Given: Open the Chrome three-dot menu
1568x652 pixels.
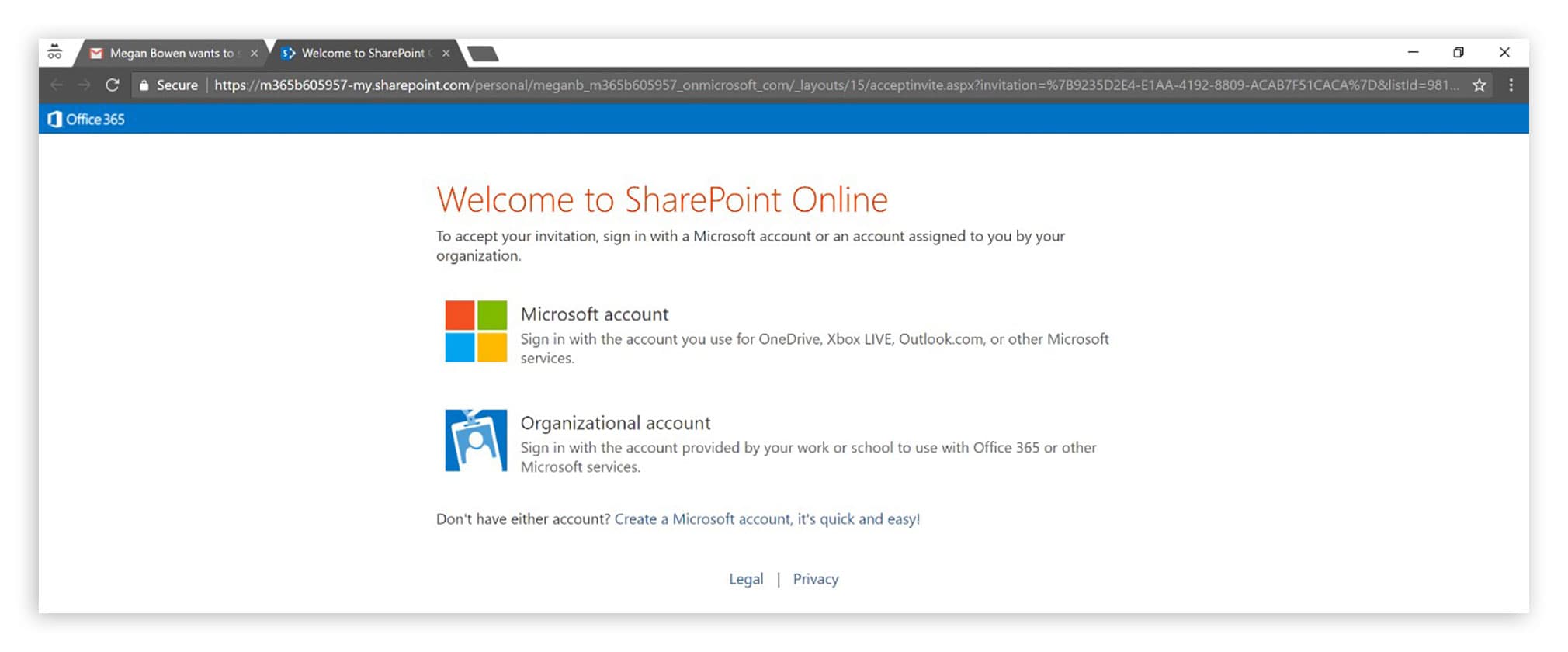Looking at the screenshot, I should click(1511, 85).
